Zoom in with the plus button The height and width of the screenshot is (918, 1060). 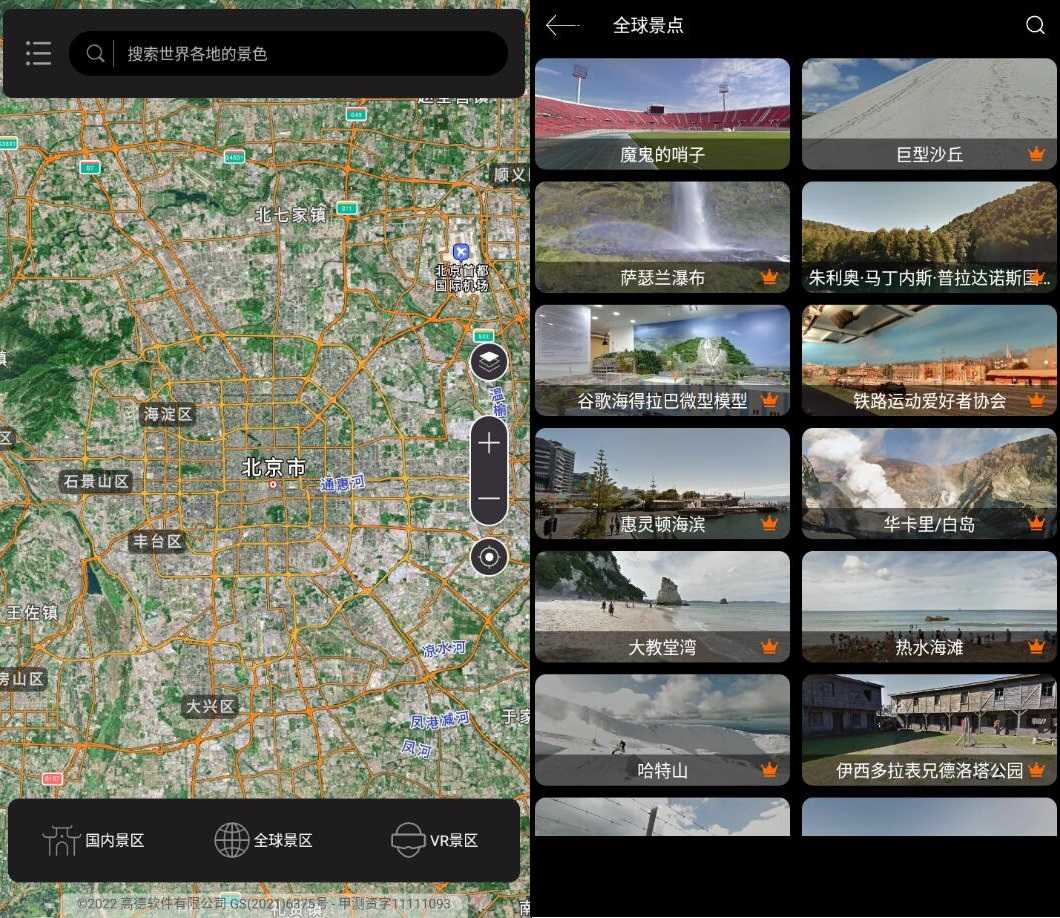coord(489,444)
